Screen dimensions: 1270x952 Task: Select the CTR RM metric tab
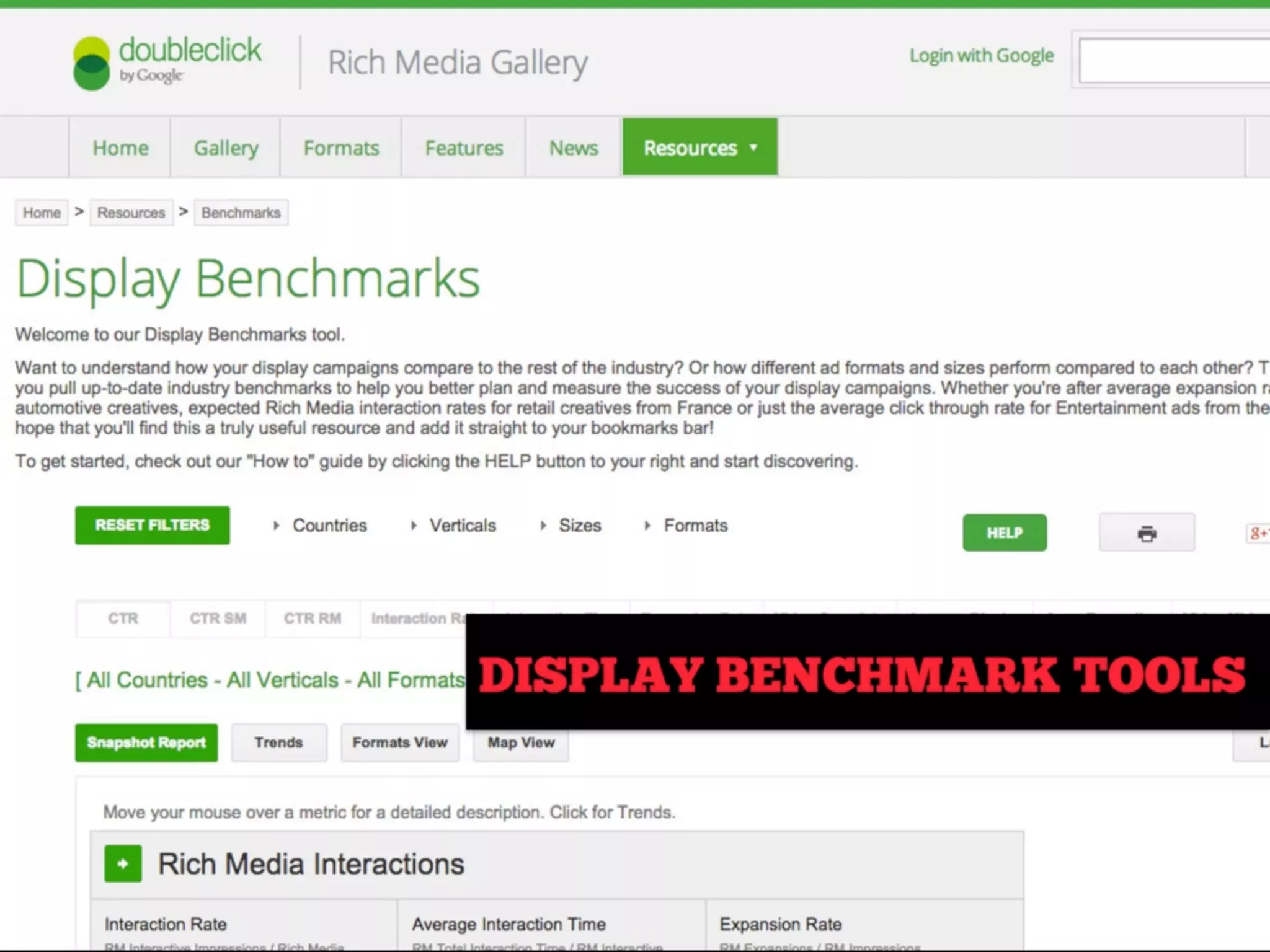coord(313,619)
